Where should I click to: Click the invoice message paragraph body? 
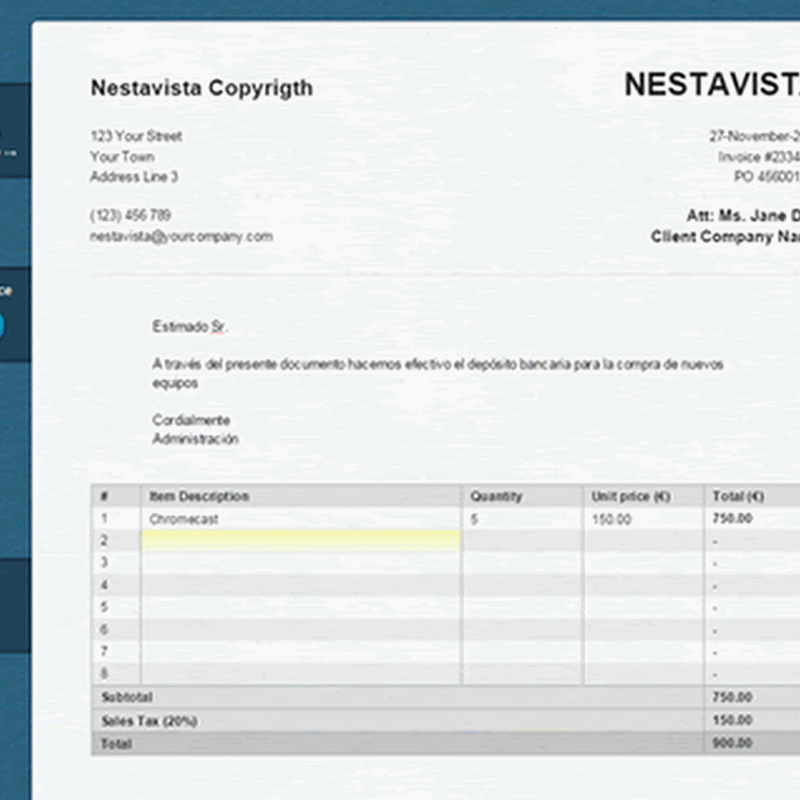(437, 365)
